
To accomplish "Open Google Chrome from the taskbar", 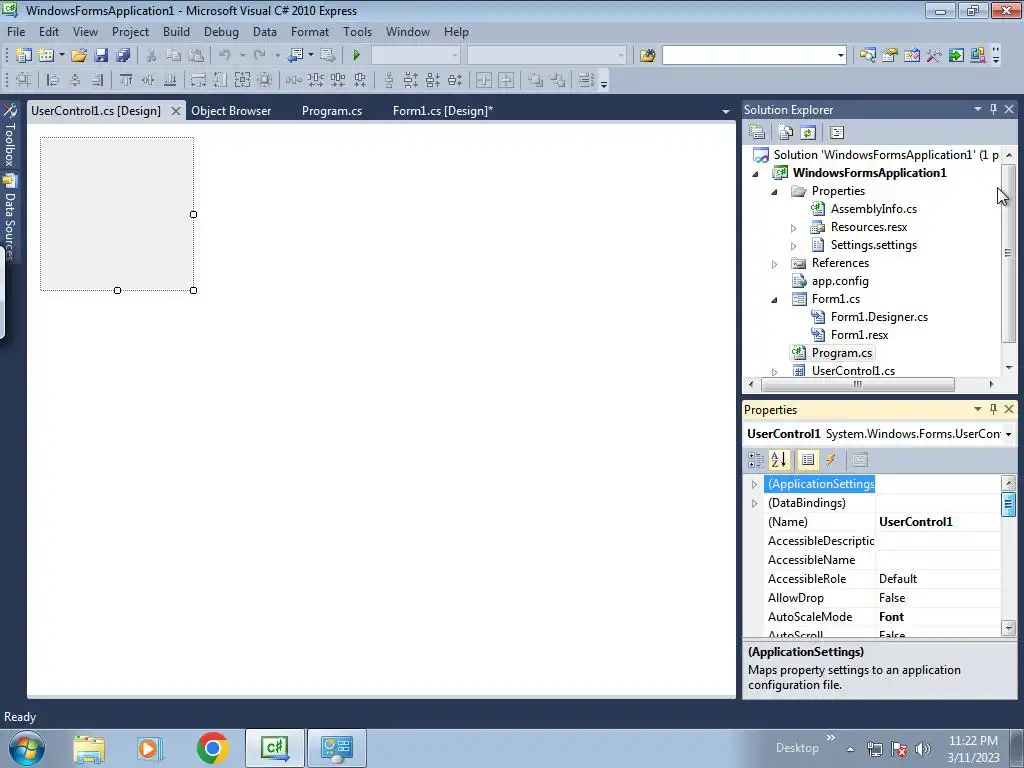I will [x=212, y=748].
